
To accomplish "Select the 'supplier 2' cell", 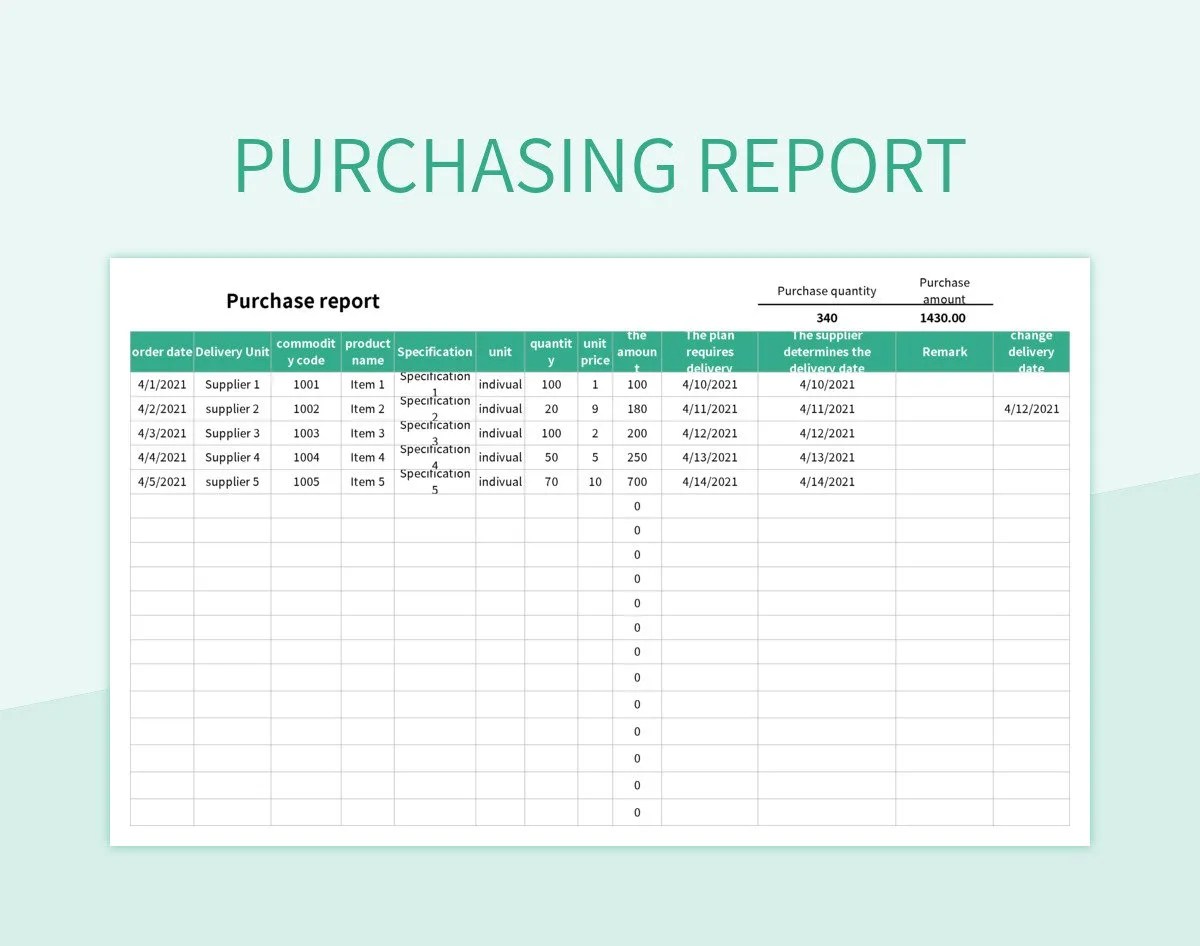I will pos(232,409).
